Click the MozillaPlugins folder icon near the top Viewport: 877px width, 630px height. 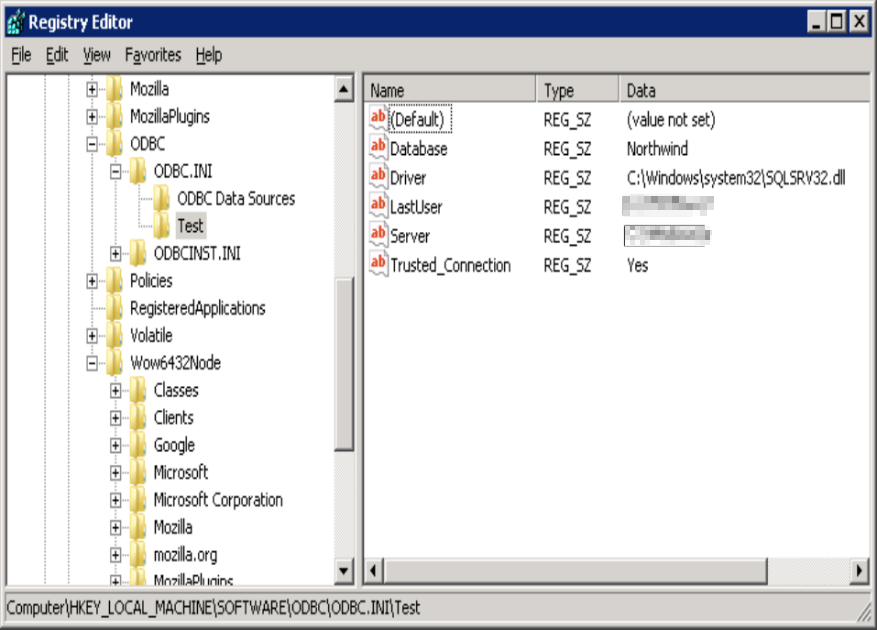[x=115, y=116]
